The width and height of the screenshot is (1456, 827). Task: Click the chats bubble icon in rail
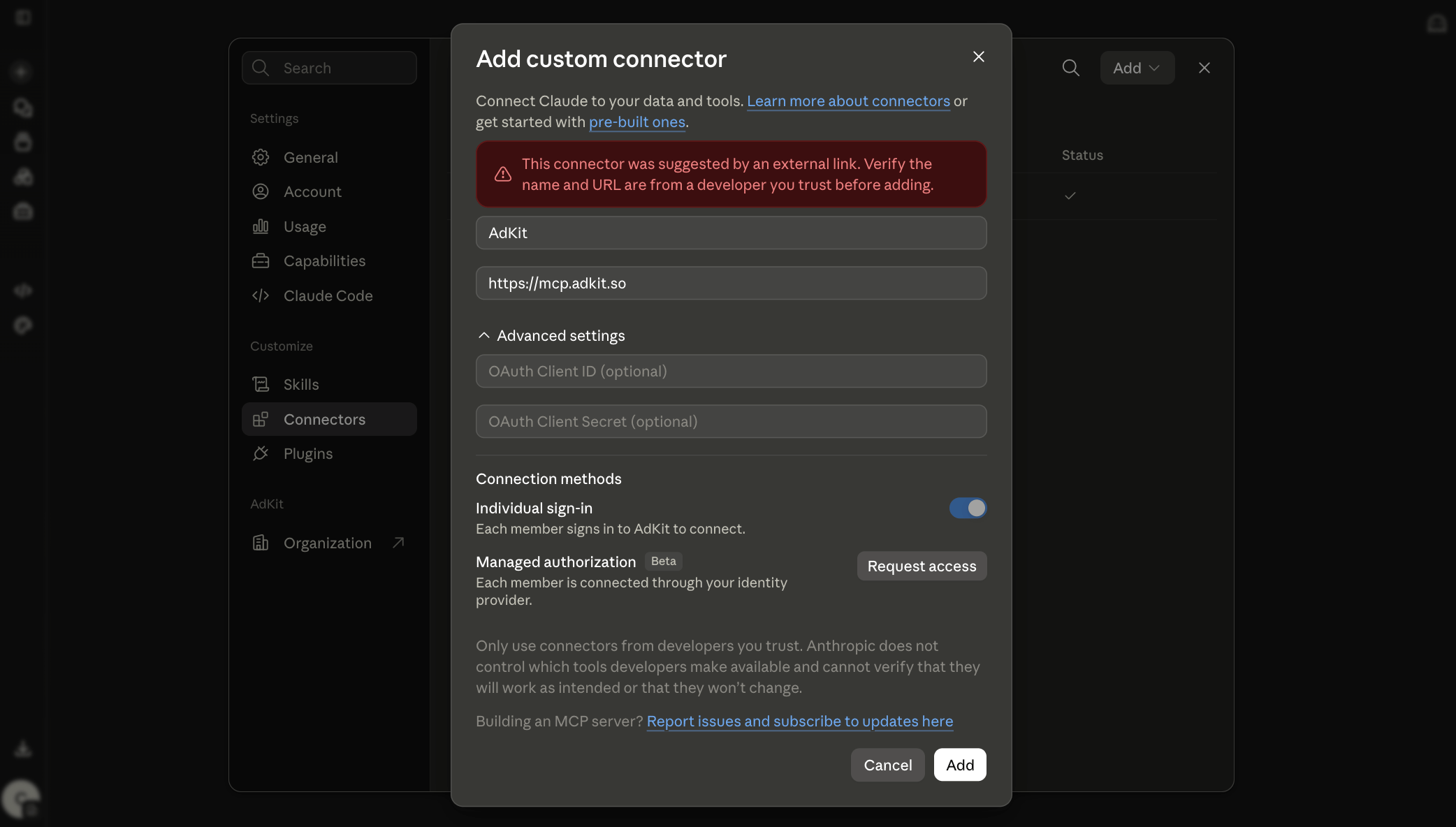point(23,108)
